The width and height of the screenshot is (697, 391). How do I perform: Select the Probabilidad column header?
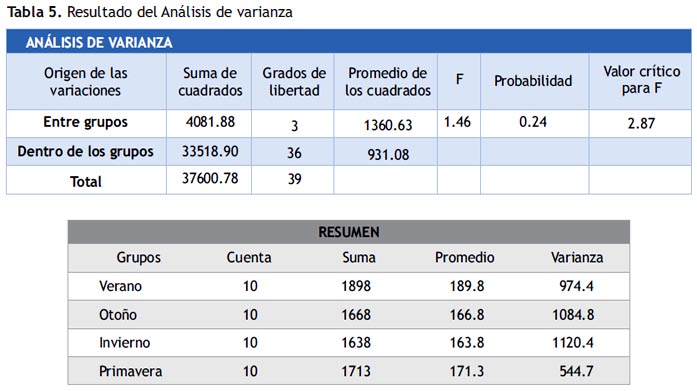[535, 82]
